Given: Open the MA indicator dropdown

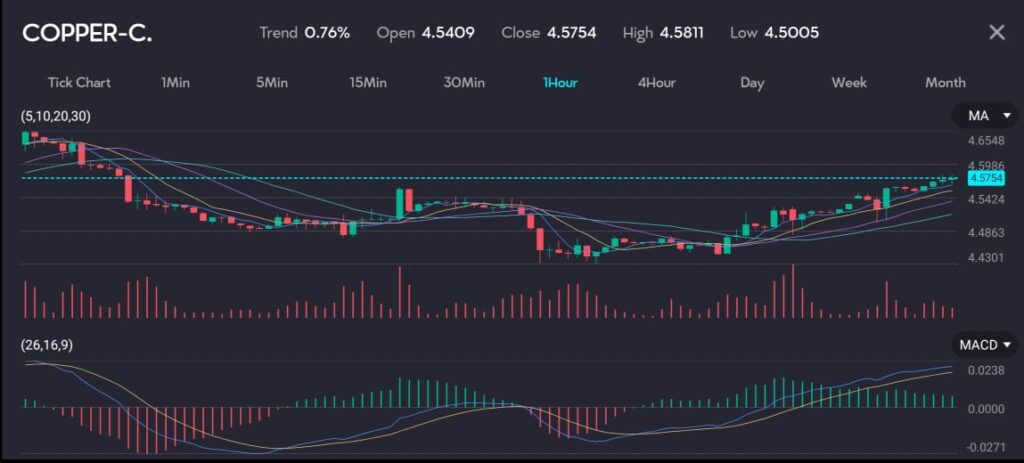Looking at the screenshot, I should 984,117.
